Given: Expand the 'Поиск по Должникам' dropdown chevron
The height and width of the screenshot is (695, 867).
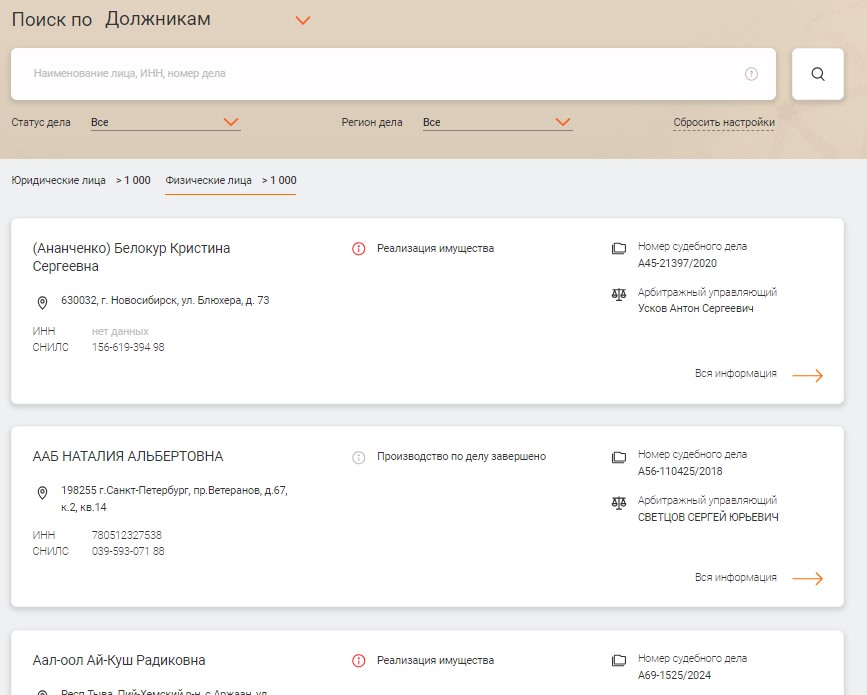Looking at the screenshot, I should tap(302, 20).
